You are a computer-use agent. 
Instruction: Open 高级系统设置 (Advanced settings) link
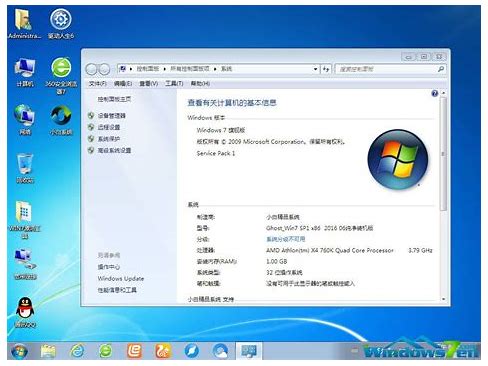point(114,150)
